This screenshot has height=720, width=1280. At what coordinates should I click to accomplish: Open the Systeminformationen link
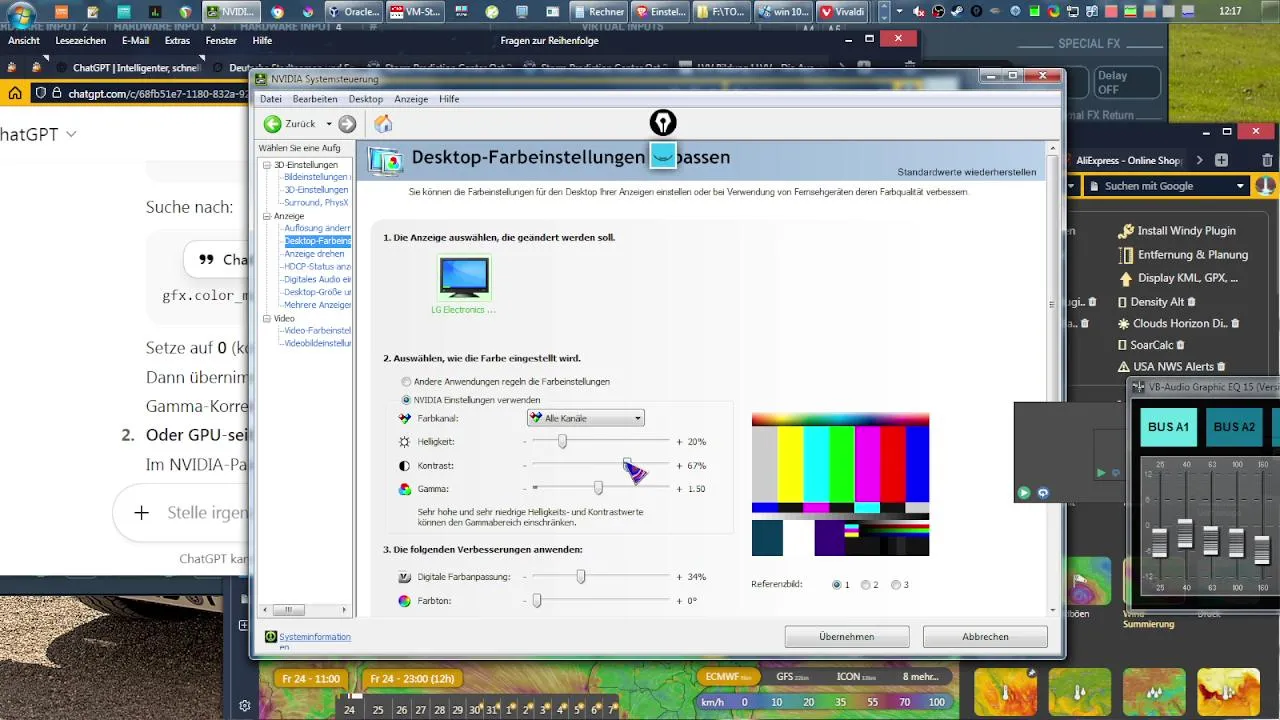(314, 637)
